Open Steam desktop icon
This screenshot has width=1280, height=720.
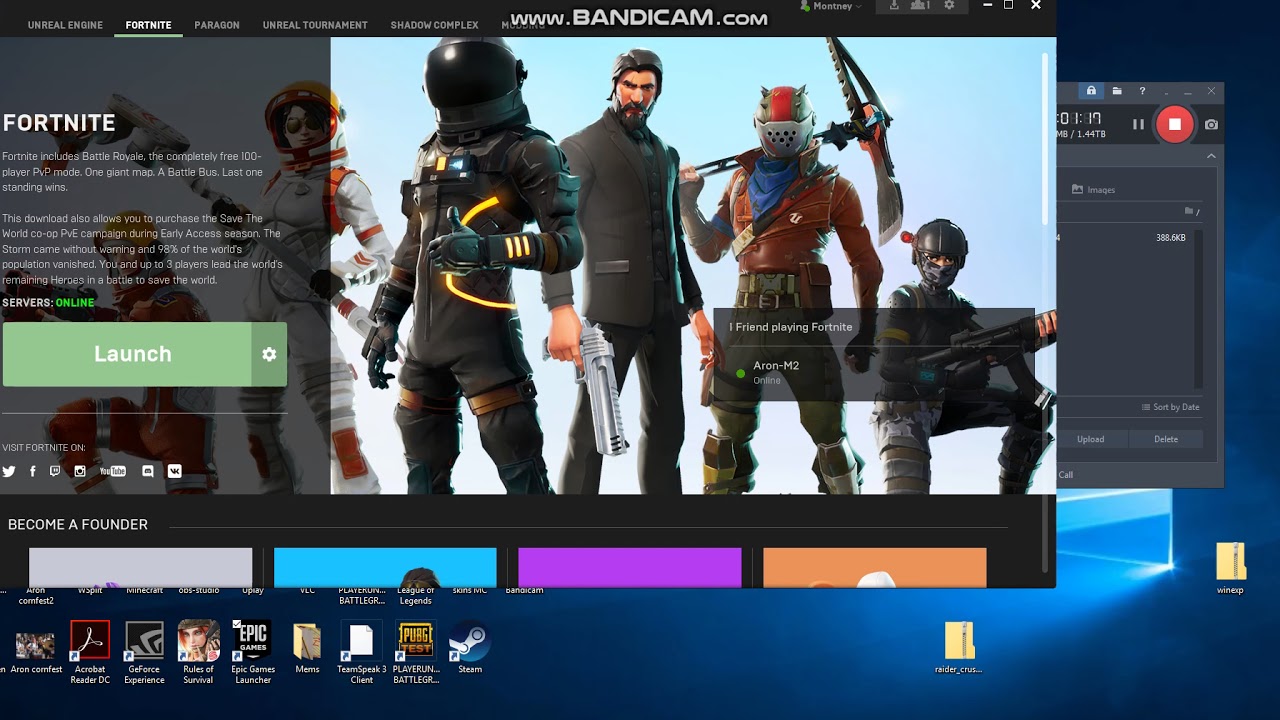[x=470, y=649]
